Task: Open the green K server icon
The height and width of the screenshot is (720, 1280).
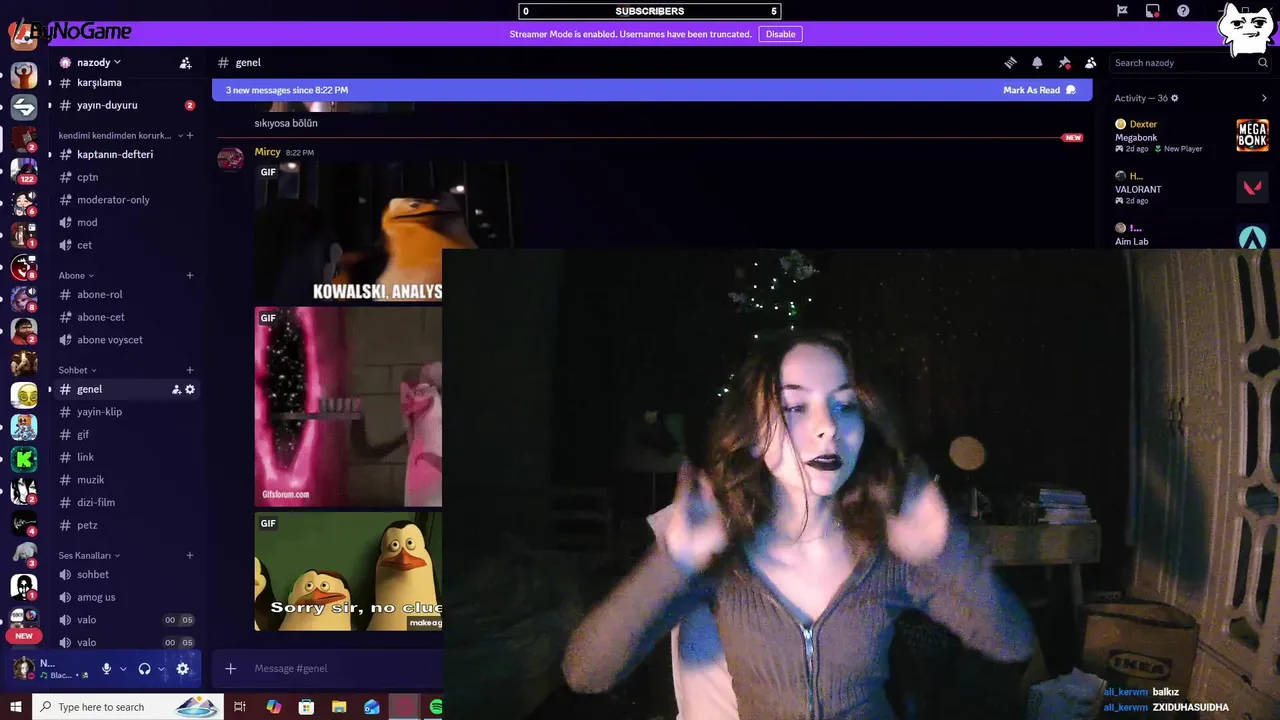Action: tap(24, 459)
